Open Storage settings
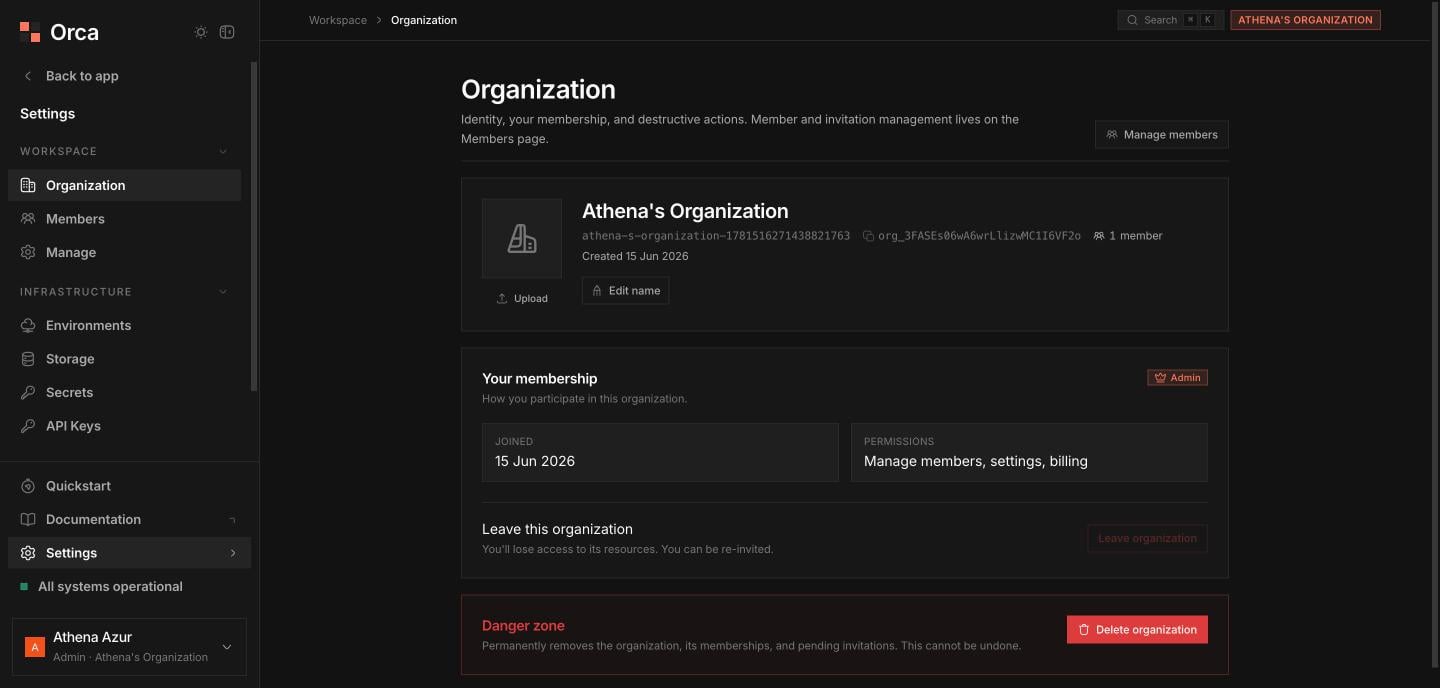The width and height of the screenshot is (1440, 688). point(124,359)
